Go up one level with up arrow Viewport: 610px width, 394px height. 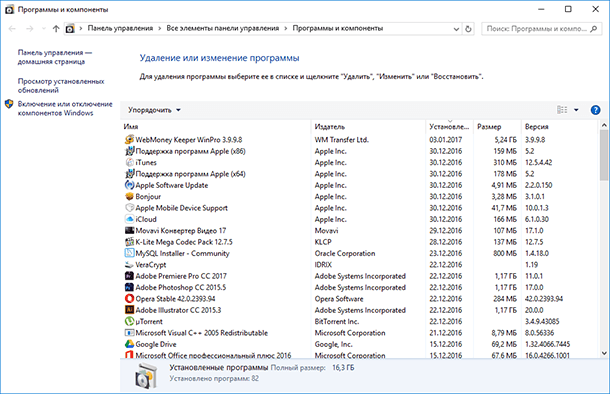pyautogui.click(x=56, y=29)
